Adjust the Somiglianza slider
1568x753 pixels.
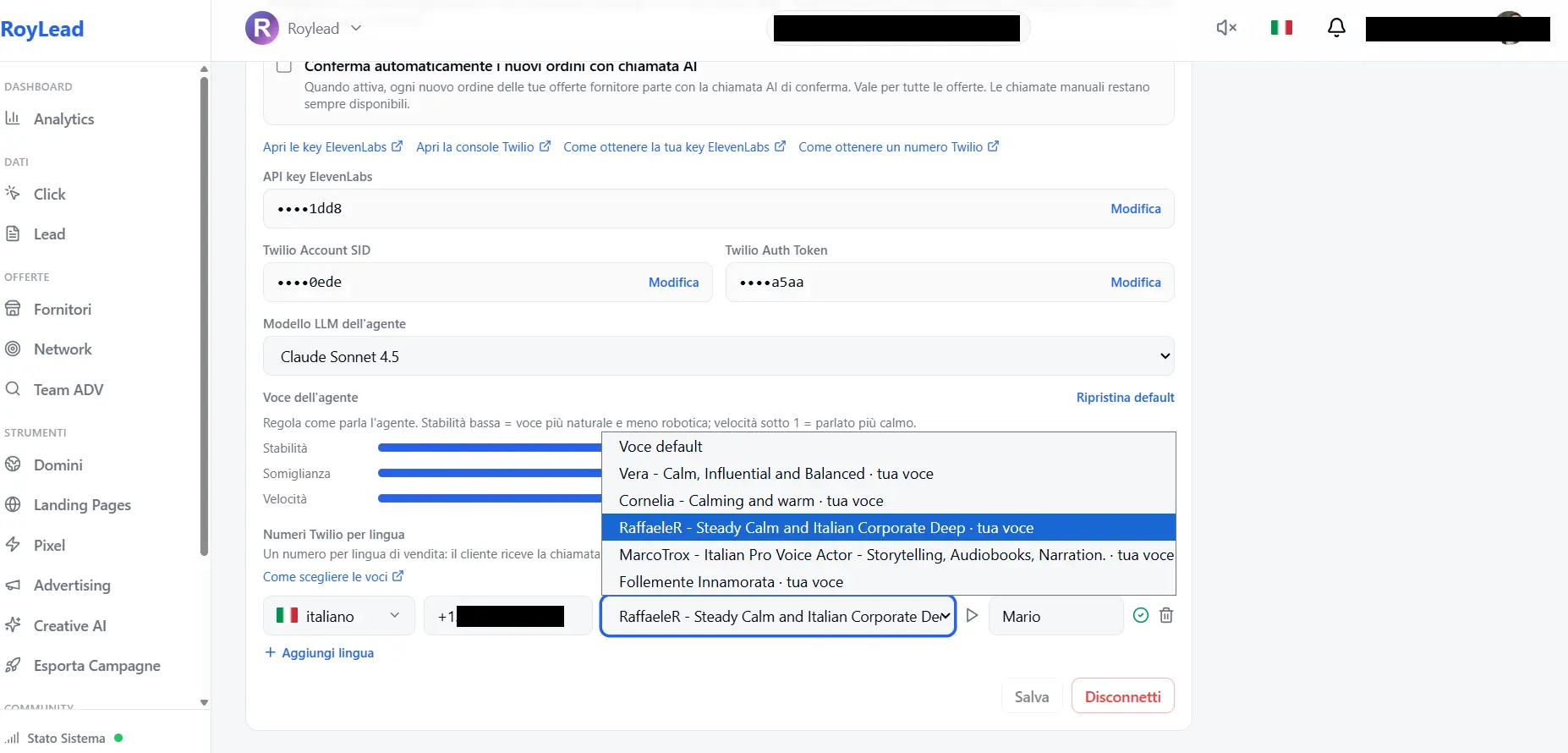point(490,473)
